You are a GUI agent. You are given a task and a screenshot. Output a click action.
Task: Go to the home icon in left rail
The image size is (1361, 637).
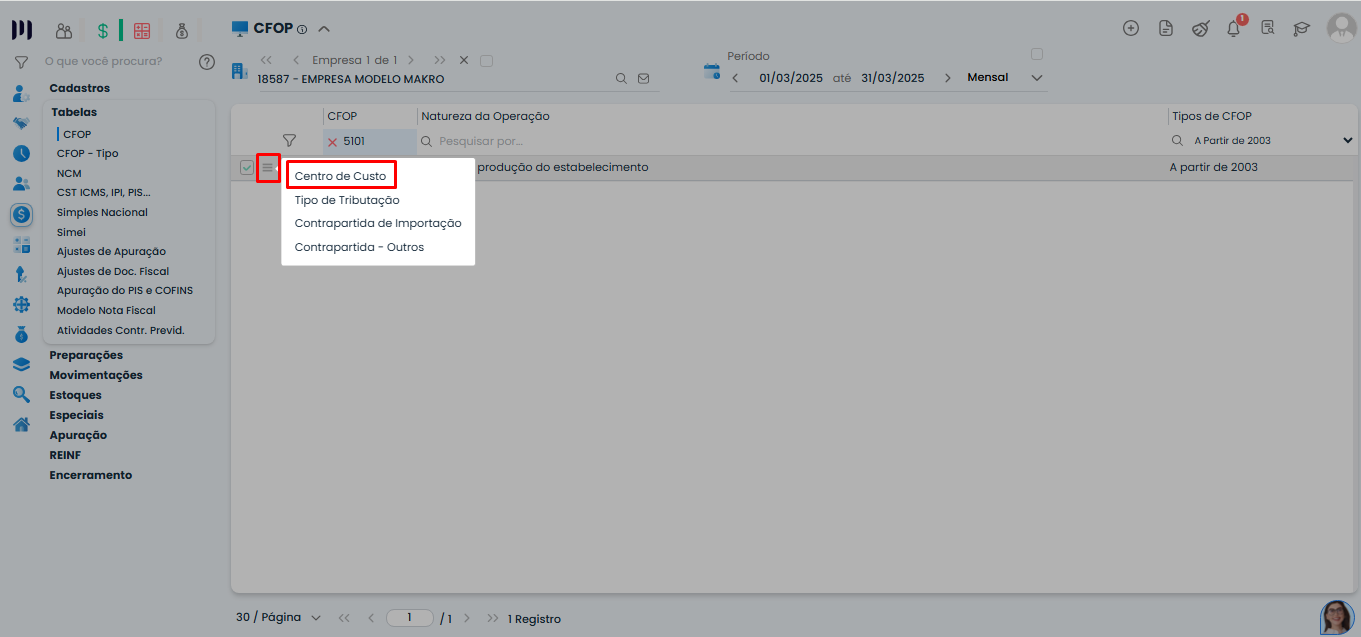21,425
